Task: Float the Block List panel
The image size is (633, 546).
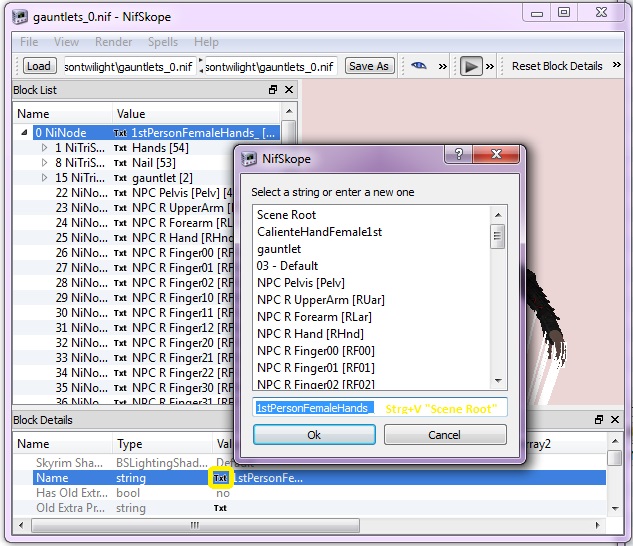Action: [x=273, y=90]
